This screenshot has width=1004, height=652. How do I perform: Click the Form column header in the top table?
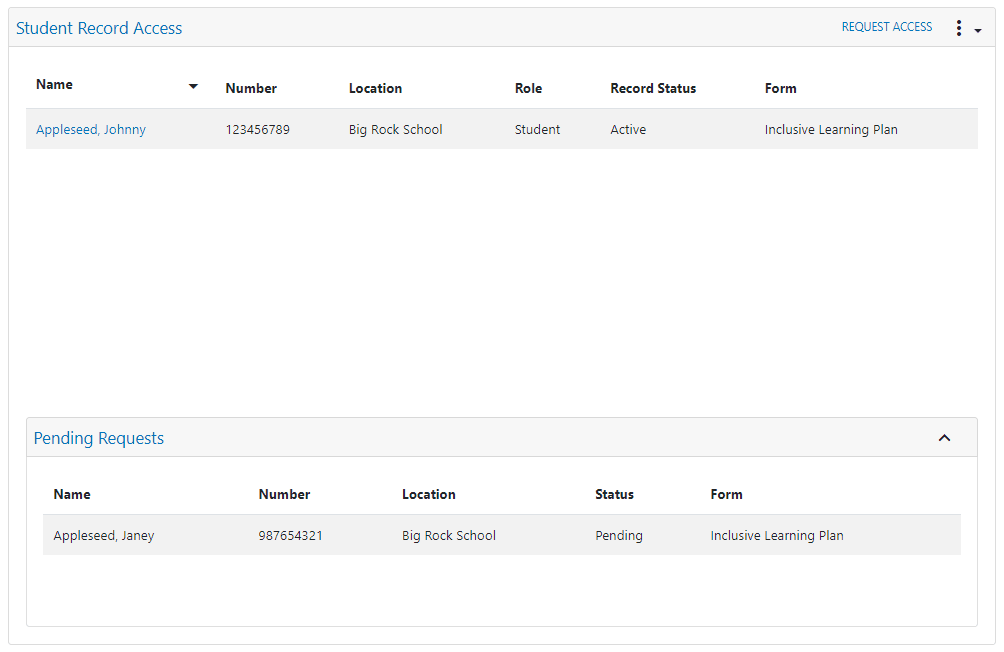(781, 88)
